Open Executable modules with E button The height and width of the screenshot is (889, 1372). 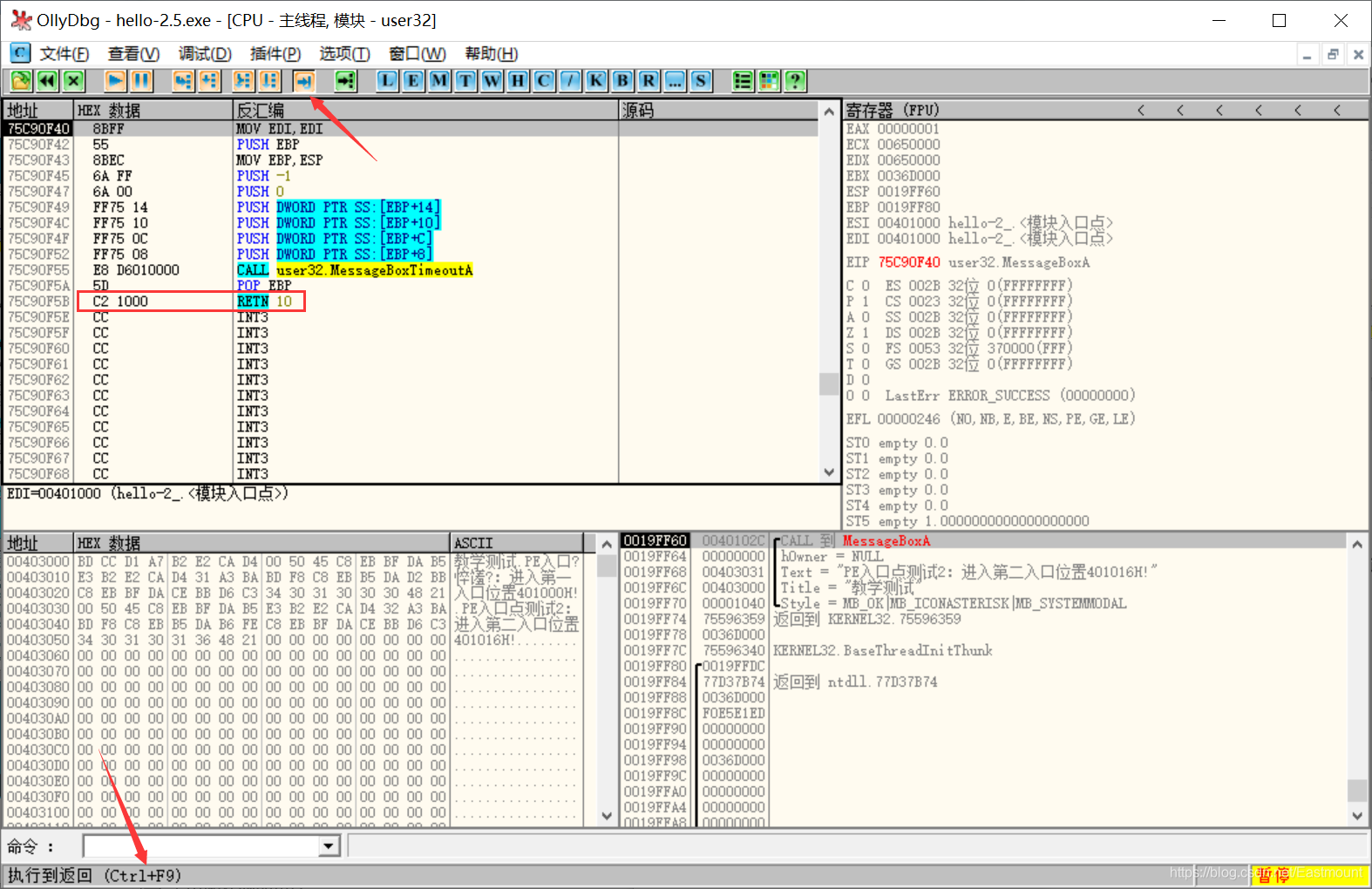coord(413,81)
